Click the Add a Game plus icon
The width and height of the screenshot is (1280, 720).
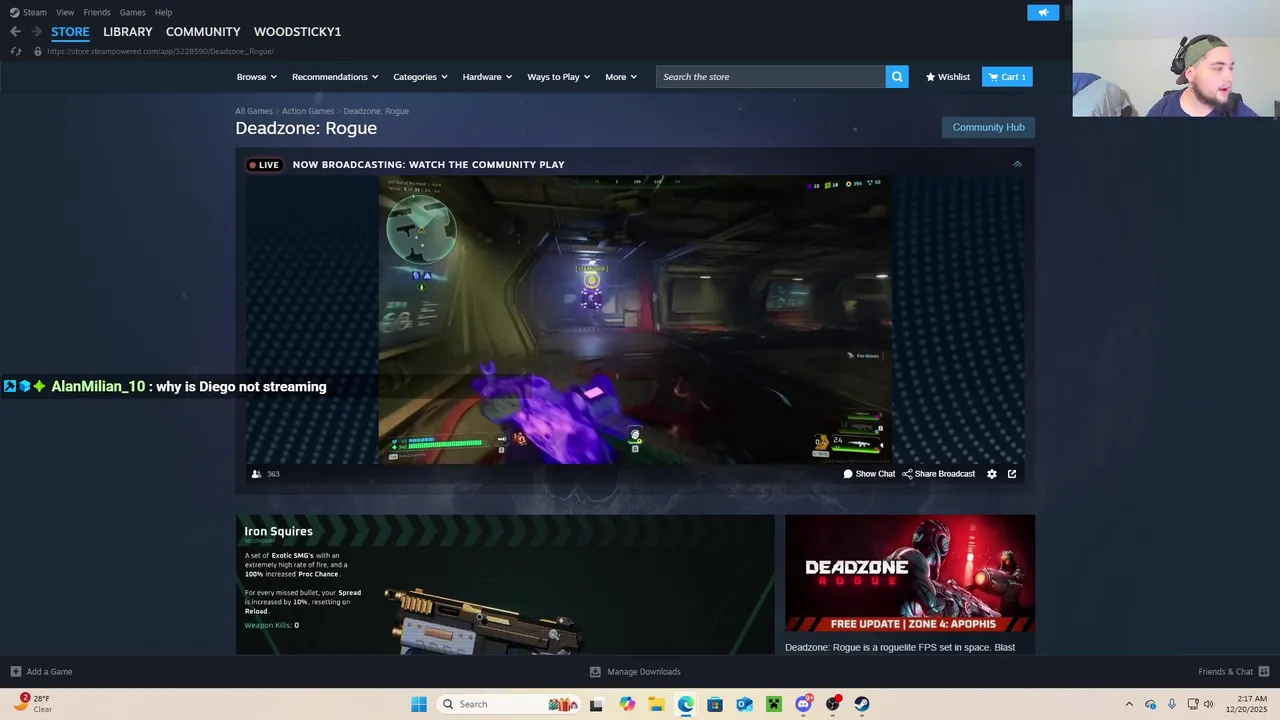[15, 672]
